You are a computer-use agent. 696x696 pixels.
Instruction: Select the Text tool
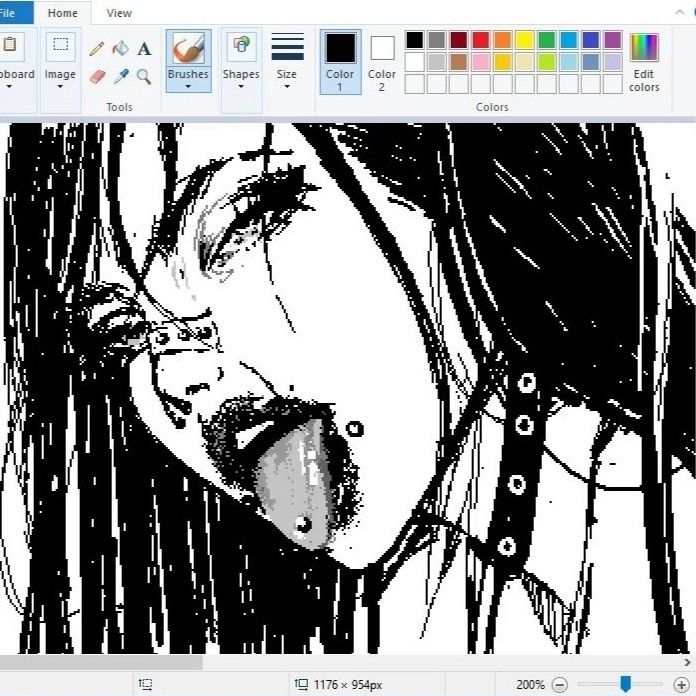click(144, 48)
